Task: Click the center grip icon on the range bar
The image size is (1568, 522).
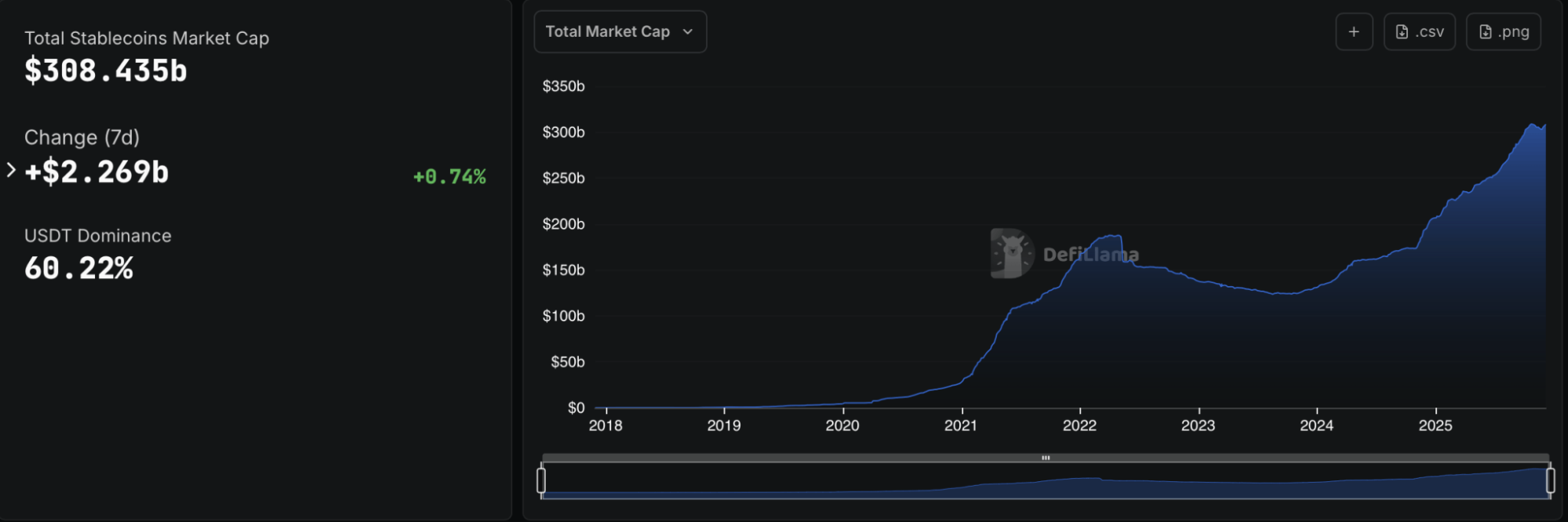Action: [1046, 458]
